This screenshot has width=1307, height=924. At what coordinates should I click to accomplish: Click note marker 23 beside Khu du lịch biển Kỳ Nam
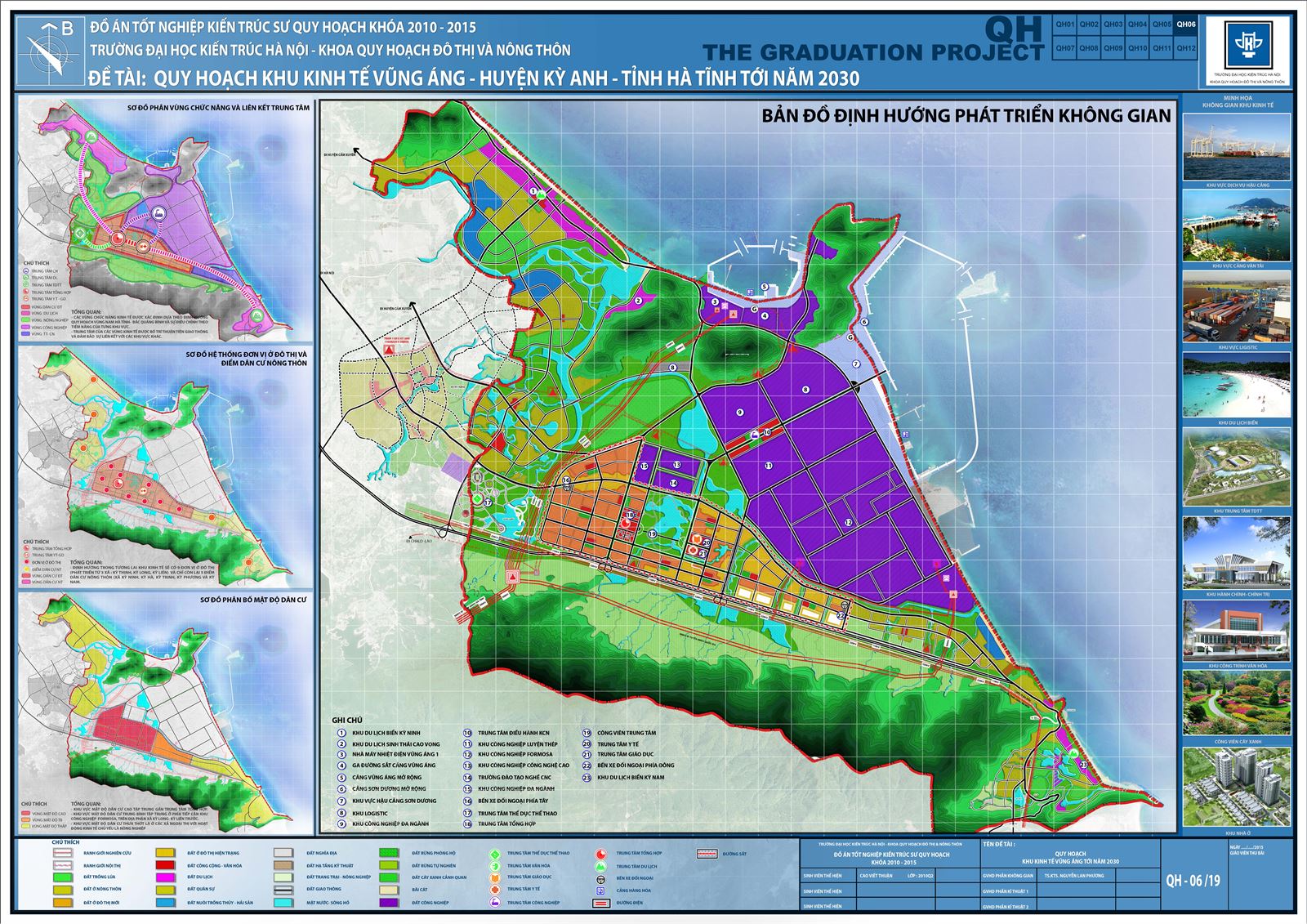point(587,777)
